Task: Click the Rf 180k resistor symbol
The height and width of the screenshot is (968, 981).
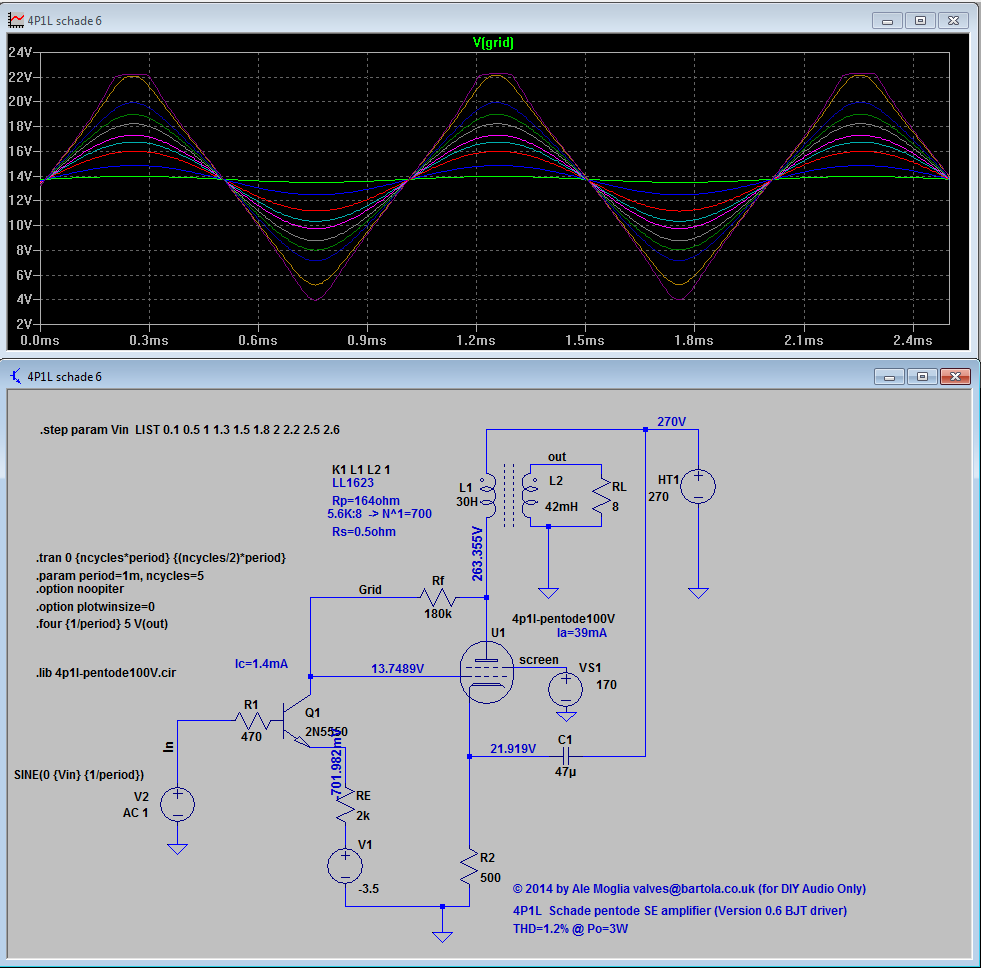Action: click(438, 598)
